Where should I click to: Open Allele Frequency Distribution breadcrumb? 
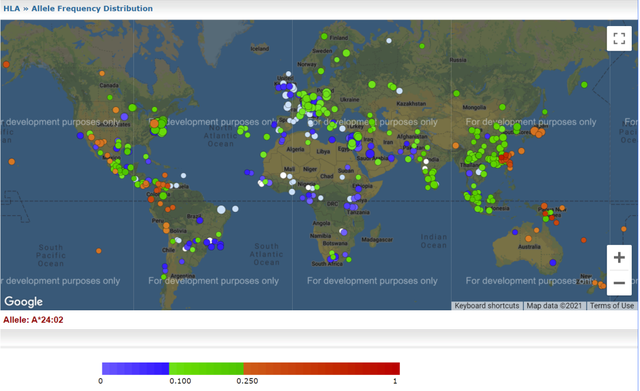click(x=92, y=9)
